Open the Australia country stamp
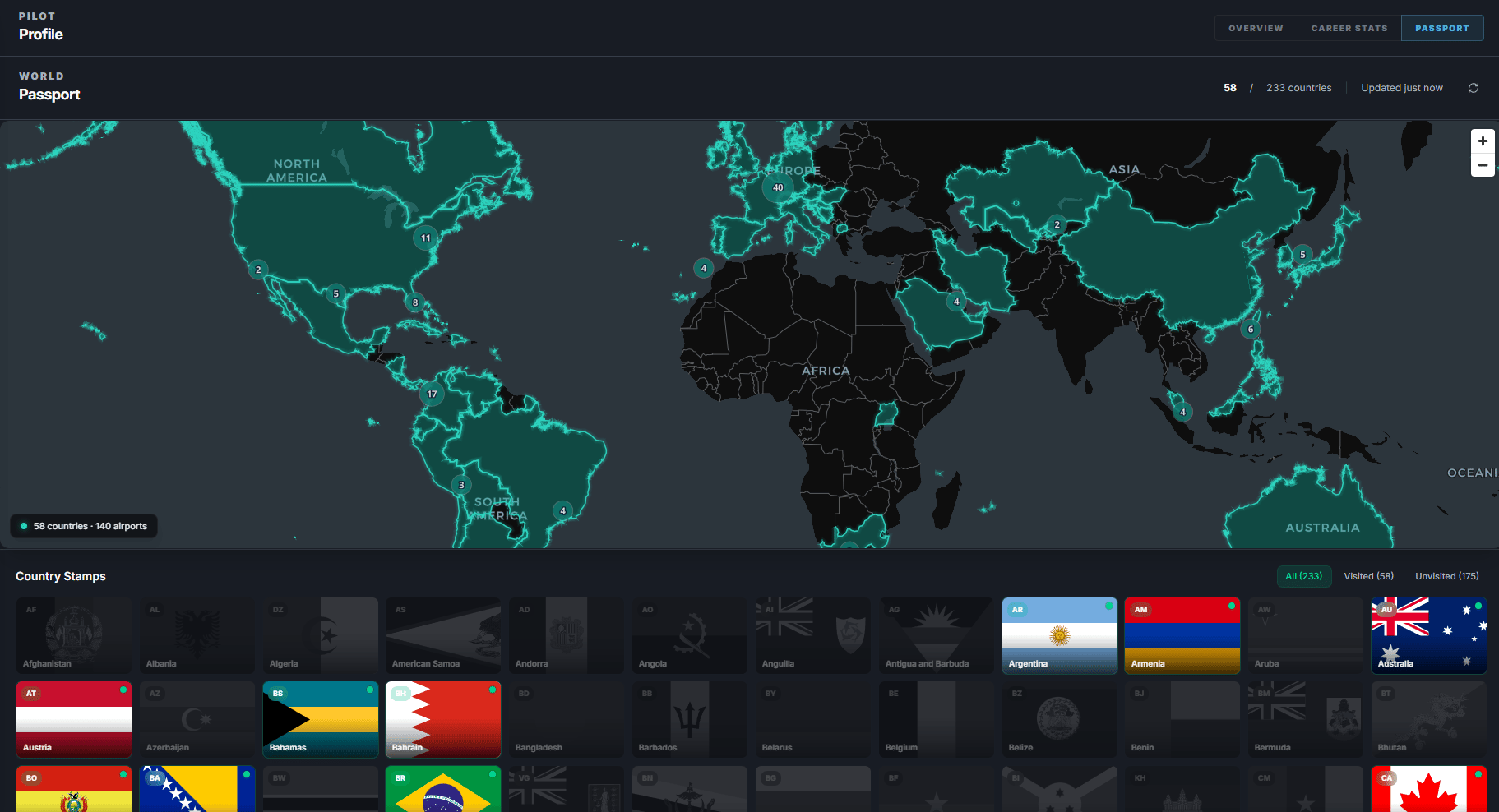Screen dimensions: 1499x812 (x=1428, y=636)
